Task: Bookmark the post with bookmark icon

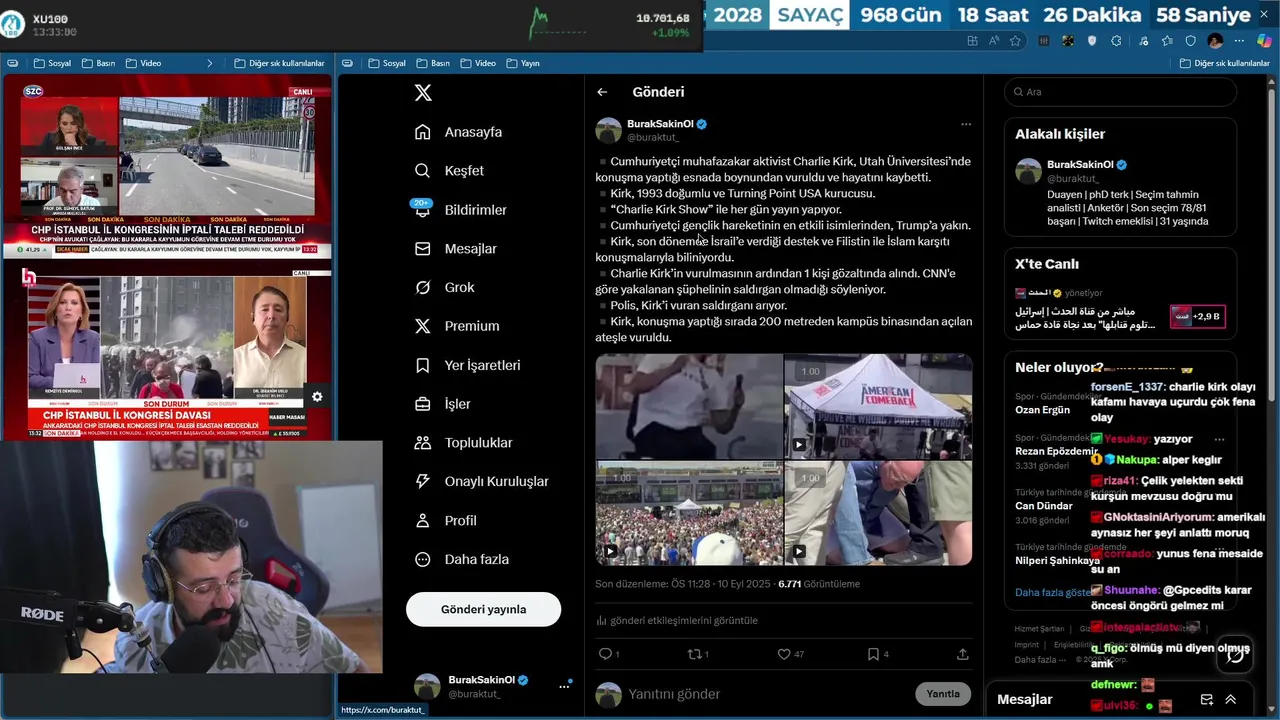Action: (873, 654)
